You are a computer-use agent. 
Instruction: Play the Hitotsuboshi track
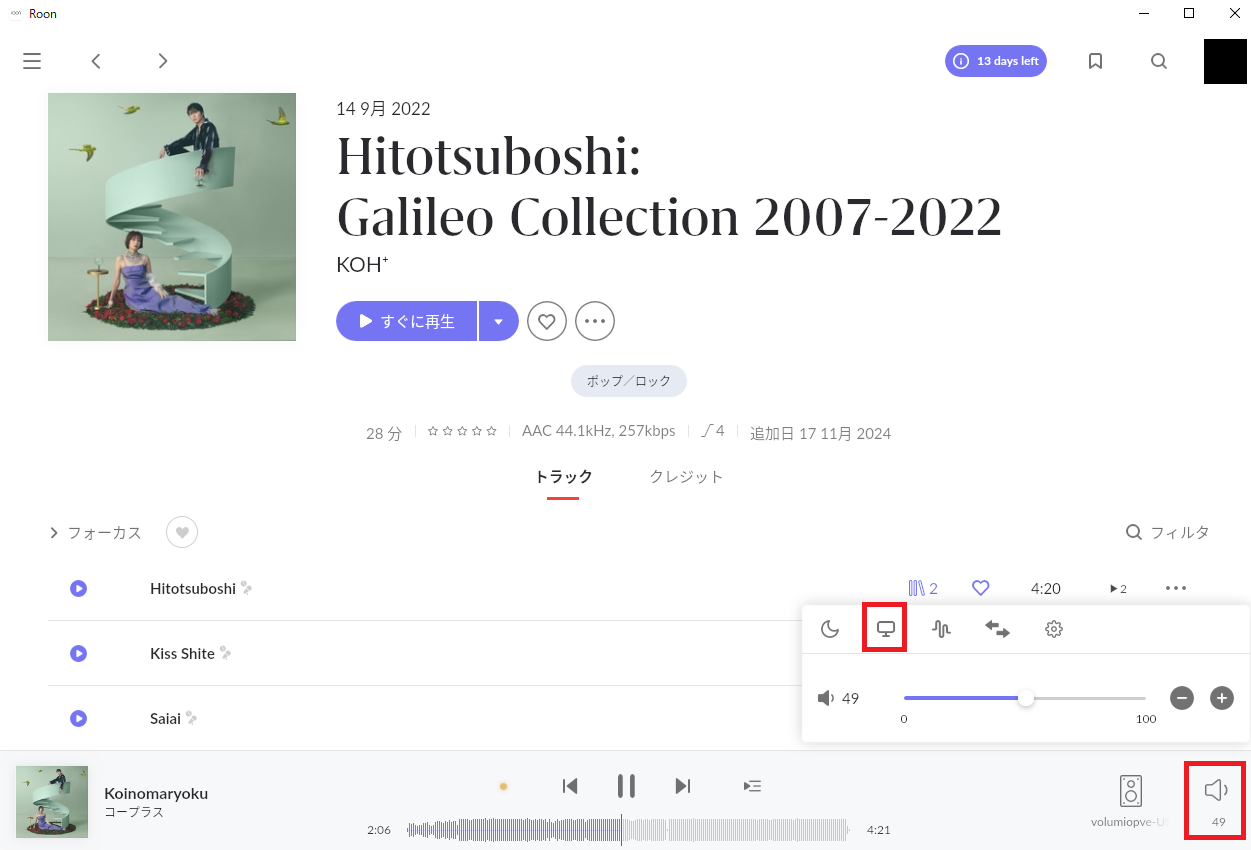tap(78, 589)
